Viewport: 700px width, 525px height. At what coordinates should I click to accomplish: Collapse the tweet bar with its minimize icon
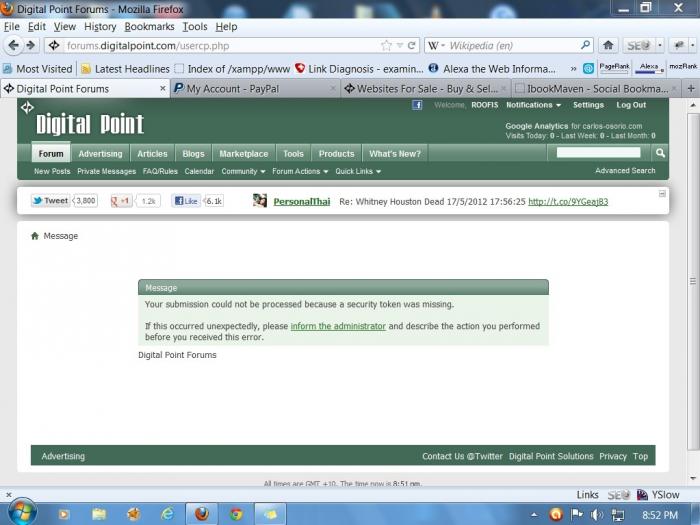(662, 193)
